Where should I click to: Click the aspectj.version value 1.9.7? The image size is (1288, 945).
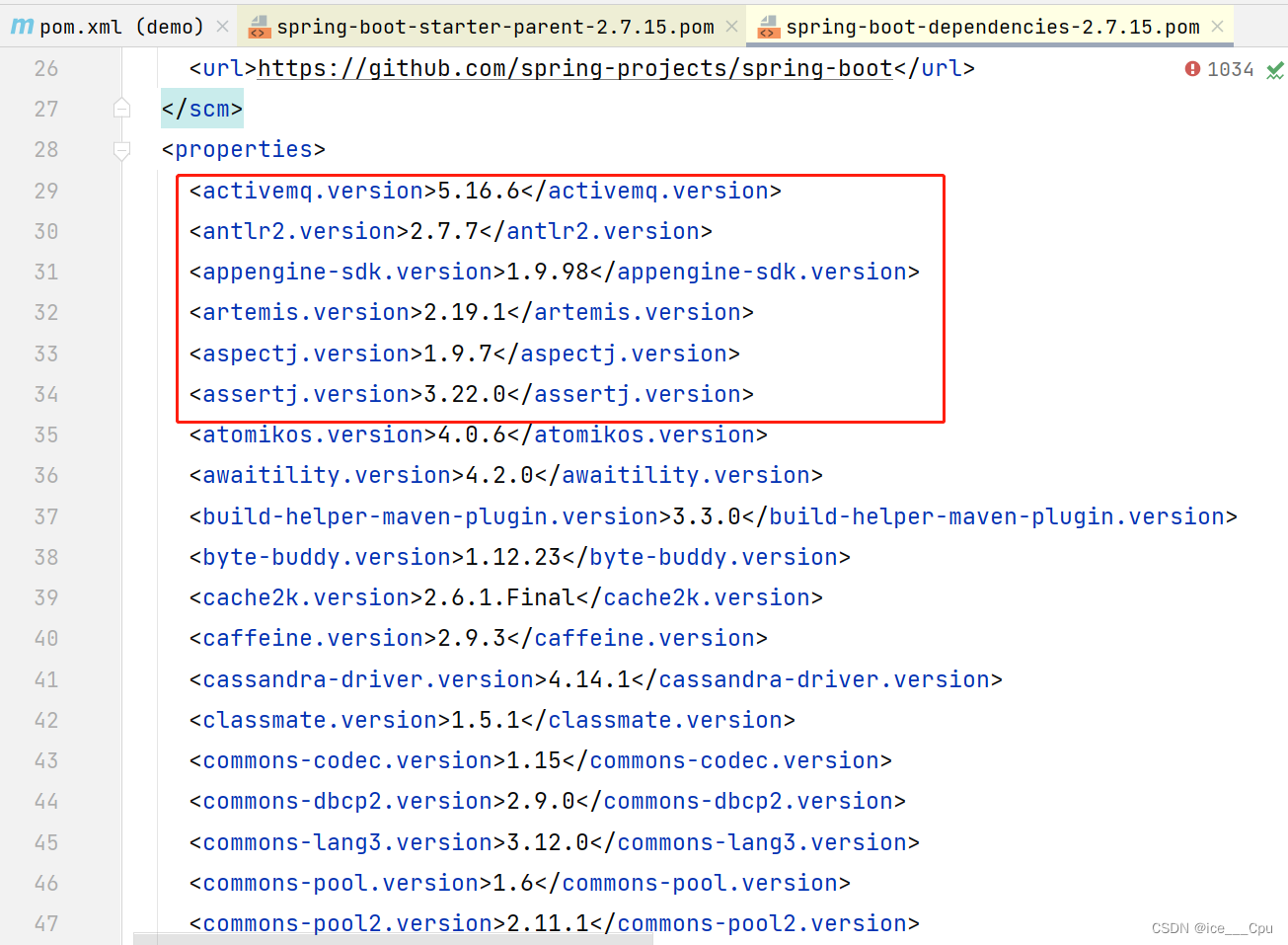pyautogui.click(x=458, y=354)
